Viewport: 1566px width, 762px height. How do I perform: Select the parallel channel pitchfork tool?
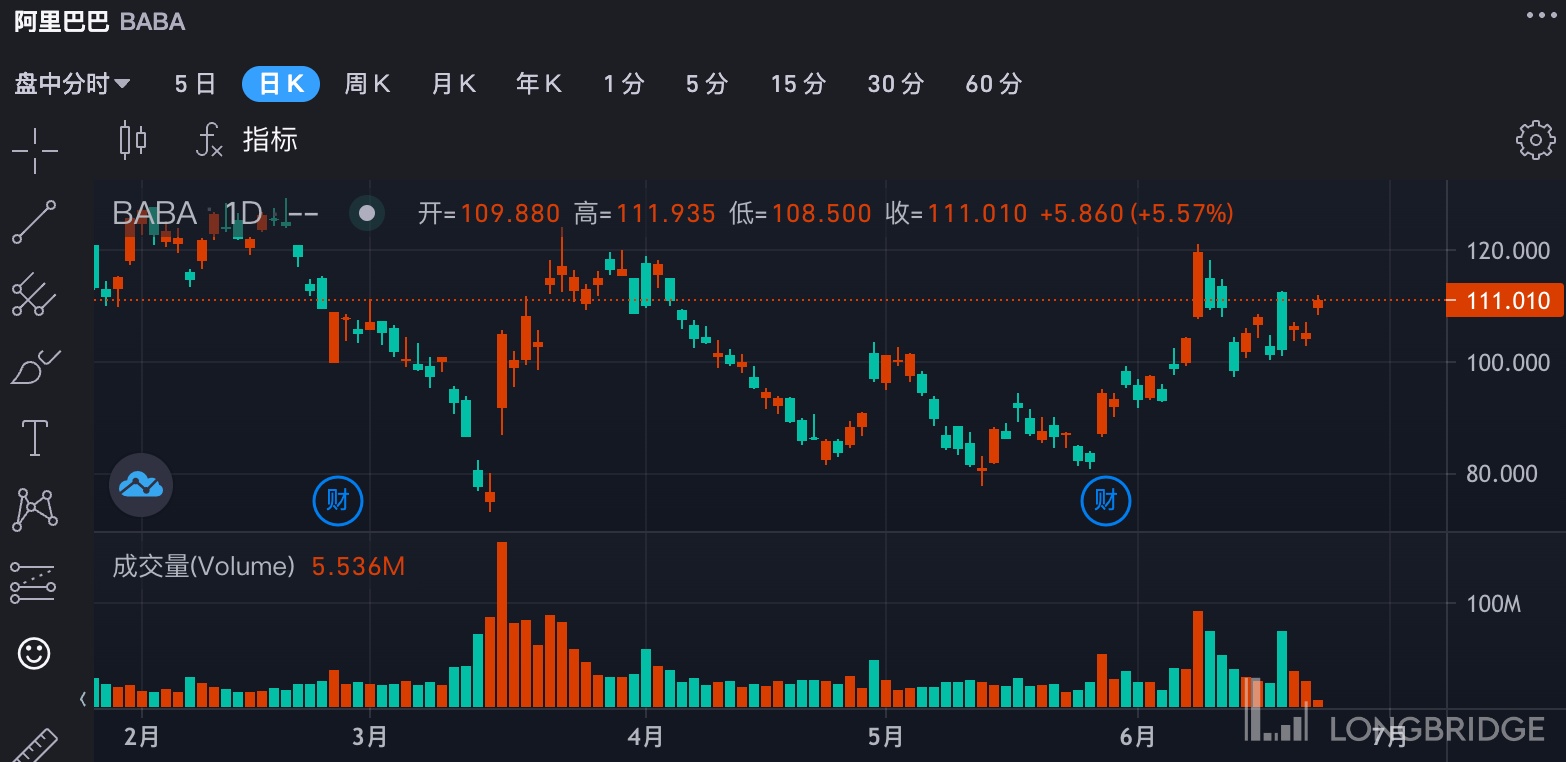pos(33,295)
